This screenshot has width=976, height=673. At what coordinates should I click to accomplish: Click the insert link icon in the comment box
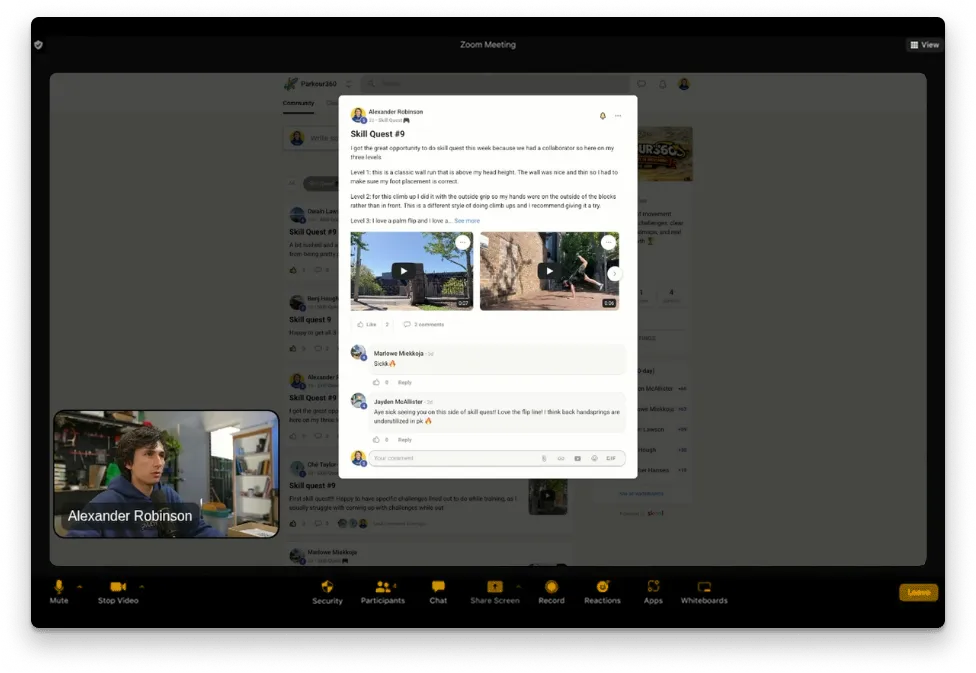tap(561, 458)
